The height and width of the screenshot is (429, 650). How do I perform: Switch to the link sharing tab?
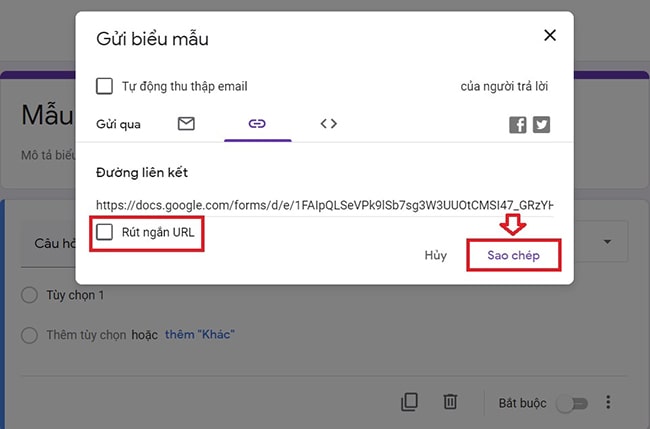(x=257, y=124)
